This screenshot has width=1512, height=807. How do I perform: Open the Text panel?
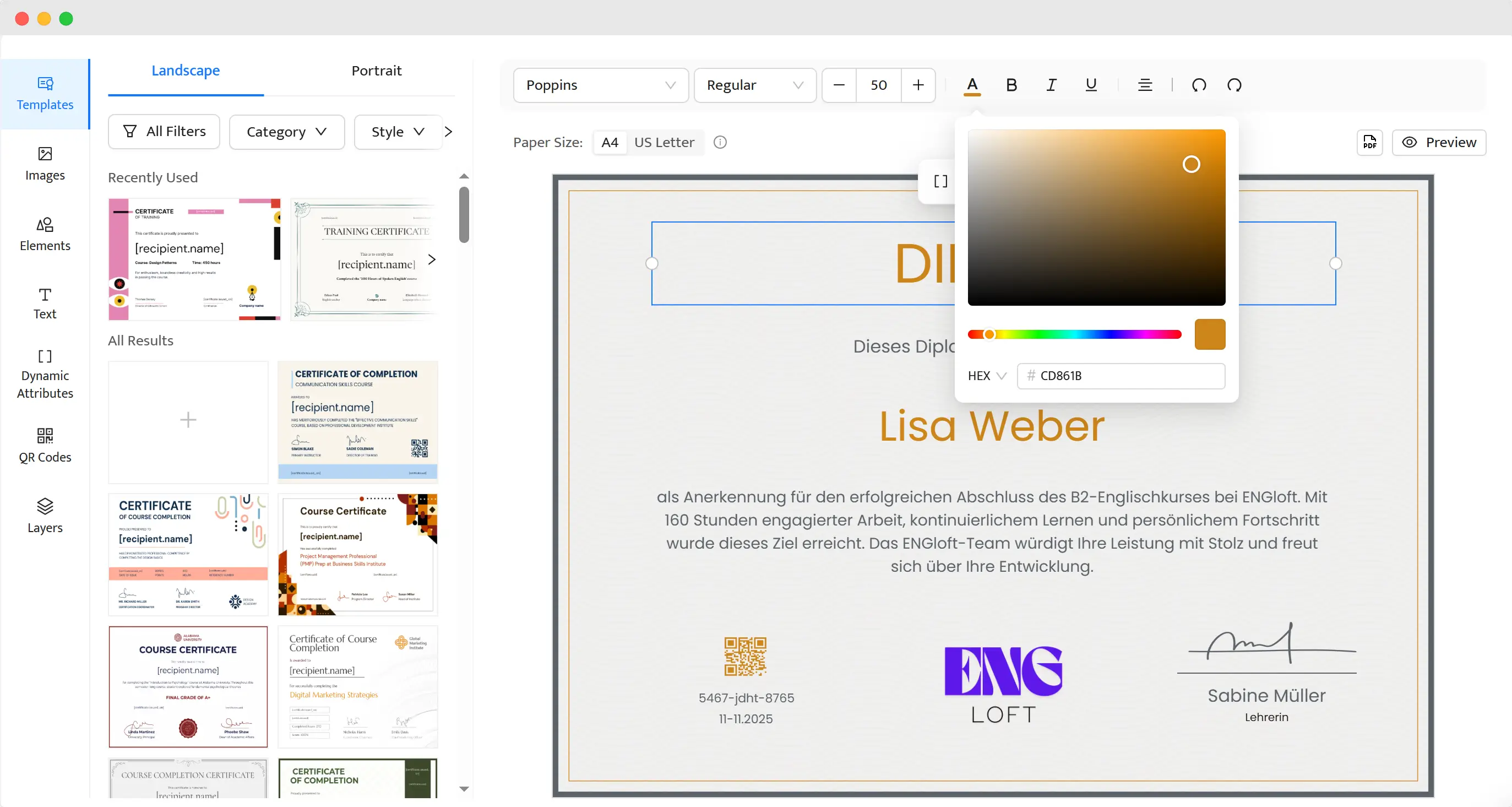coord(45,303)
